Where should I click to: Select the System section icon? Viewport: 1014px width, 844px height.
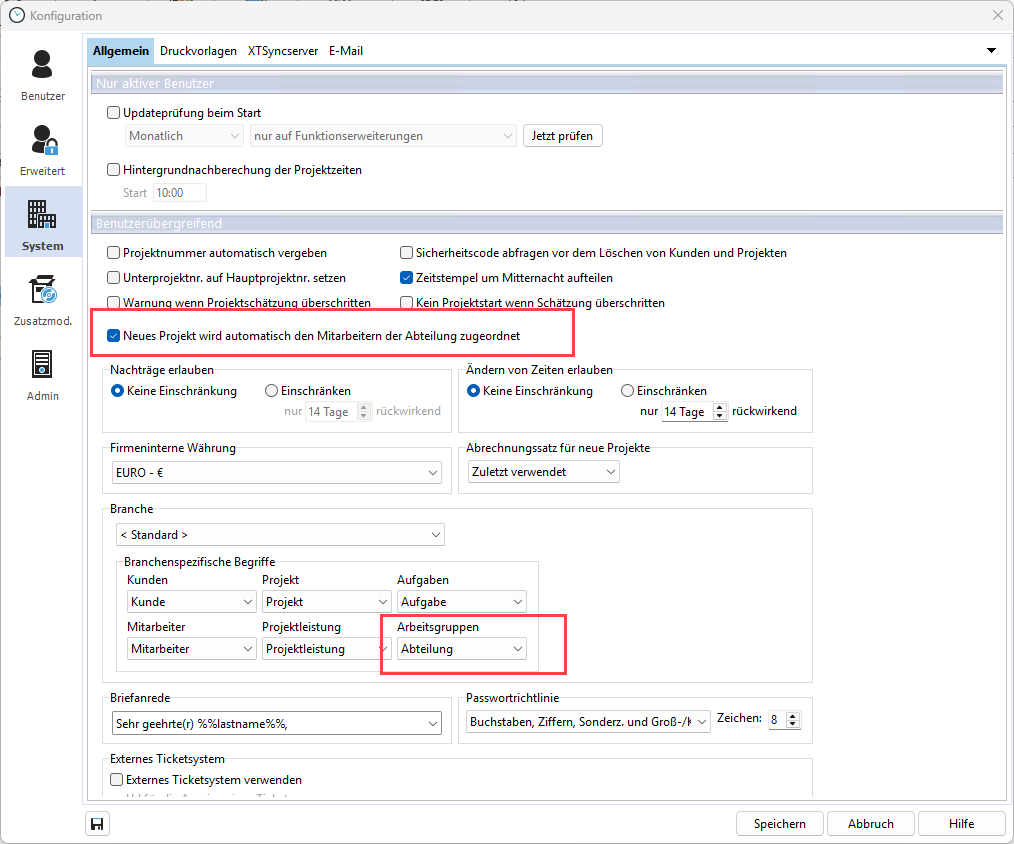[42, 215]
